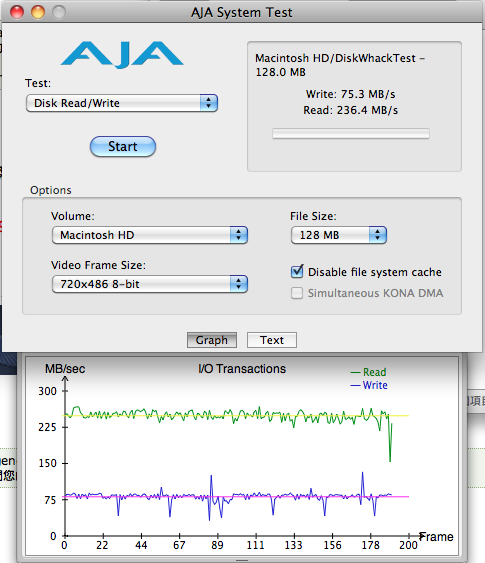Click the AJA logo

pos(122,55)
